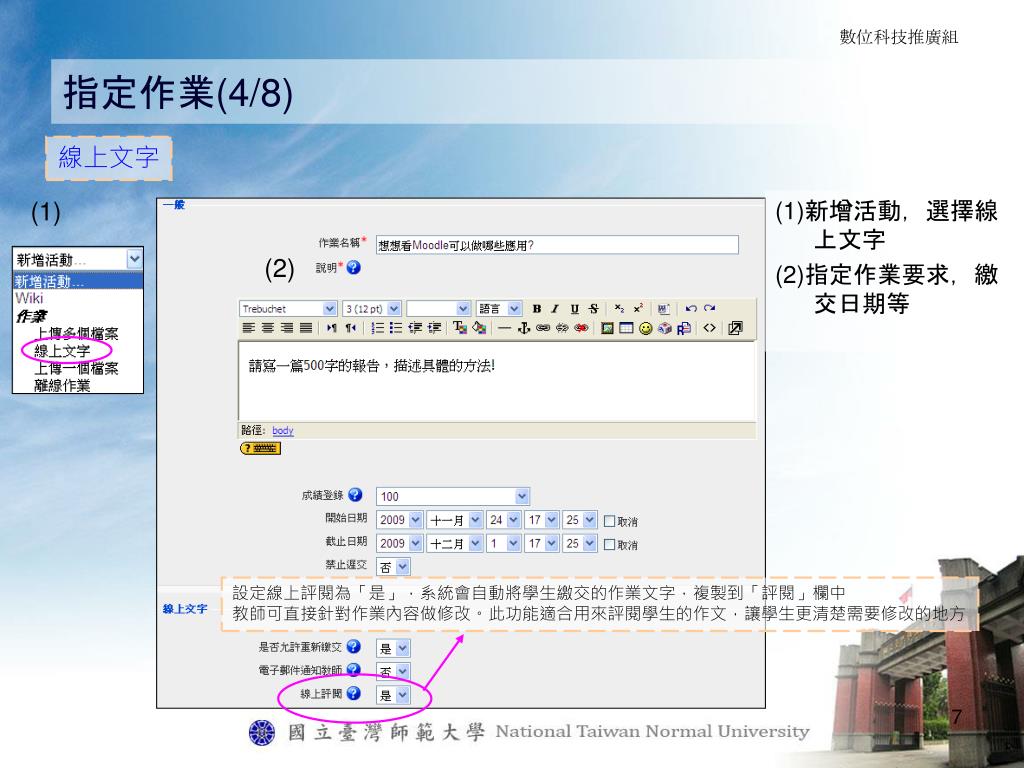Open the 開始日期 year dropdown
Screen dimensions: 1024x768
coord(400,520)
